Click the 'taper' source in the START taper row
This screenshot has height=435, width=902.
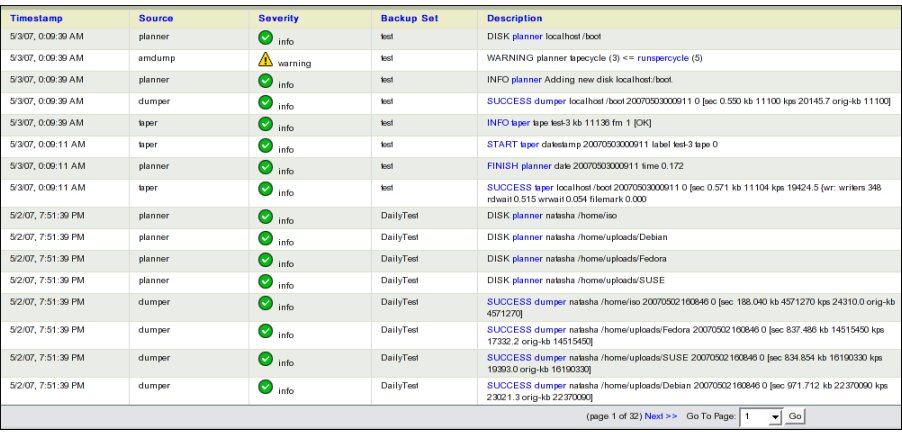148,144
